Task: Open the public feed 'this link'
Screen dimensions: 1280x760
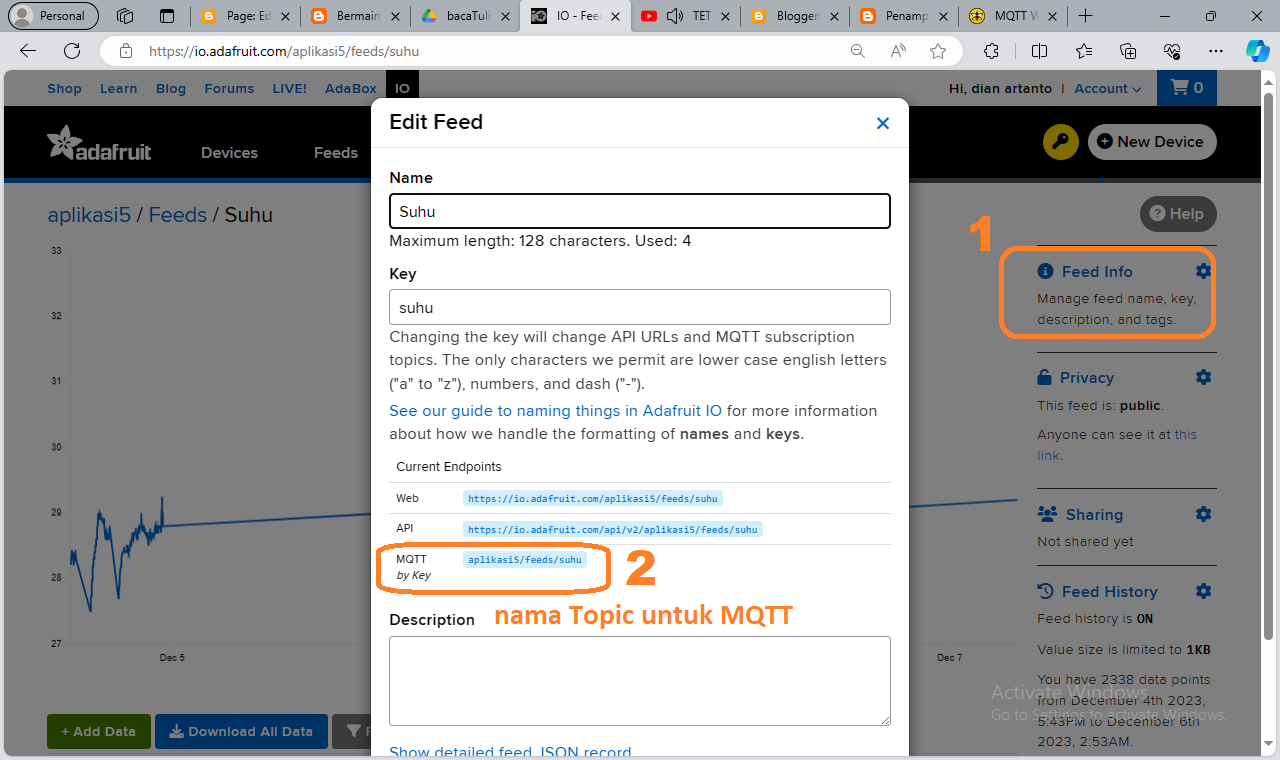Action: pos(1117,445)
